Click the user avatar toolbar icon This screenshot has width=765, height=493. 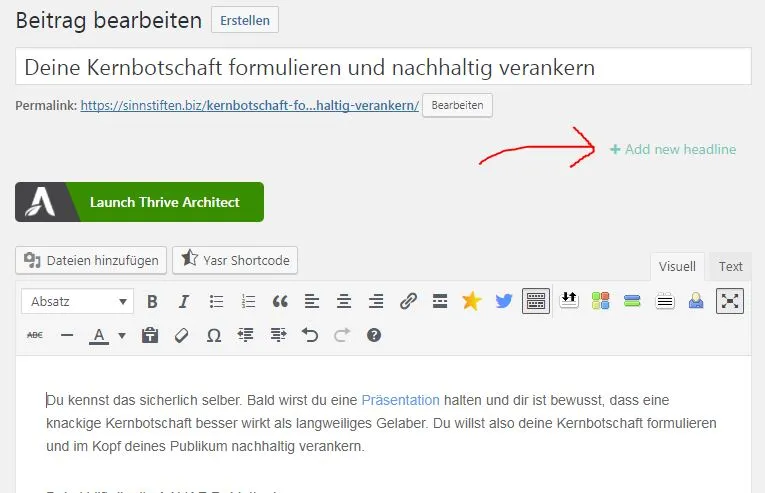pos(696,301)
